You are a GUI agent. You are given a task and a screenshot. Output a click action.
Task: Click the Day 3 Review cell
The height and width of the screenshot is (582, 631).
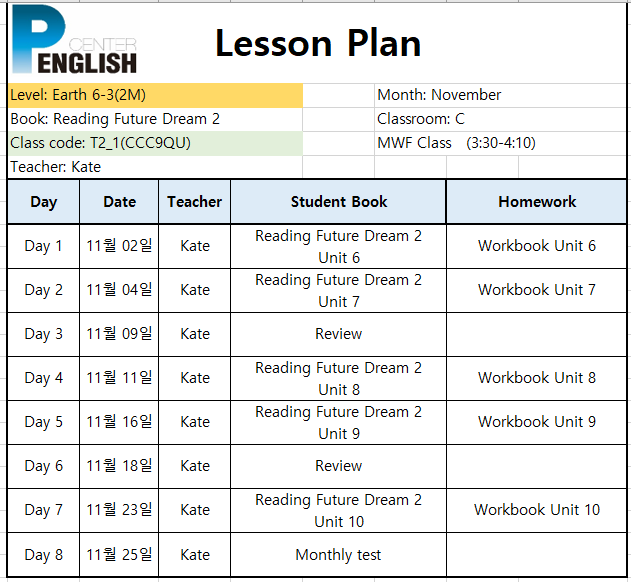[338, 334]
